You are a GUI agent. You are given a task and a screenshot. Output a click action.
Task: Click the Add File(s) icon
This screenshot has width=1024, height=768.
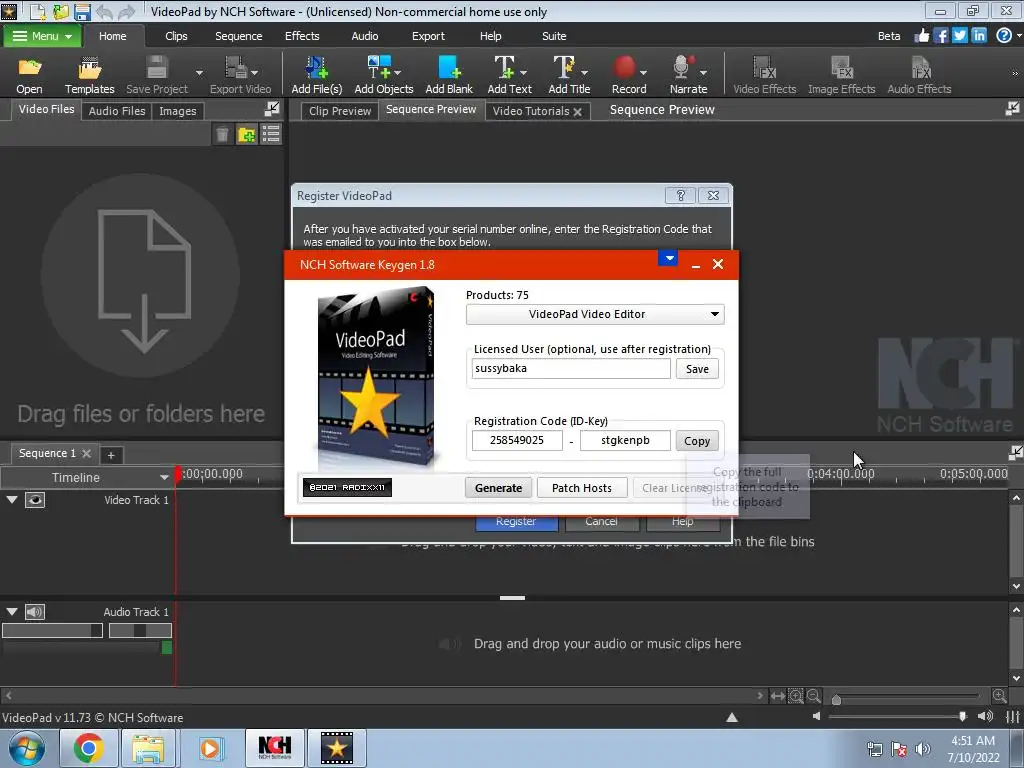click(x=317, y=67)
